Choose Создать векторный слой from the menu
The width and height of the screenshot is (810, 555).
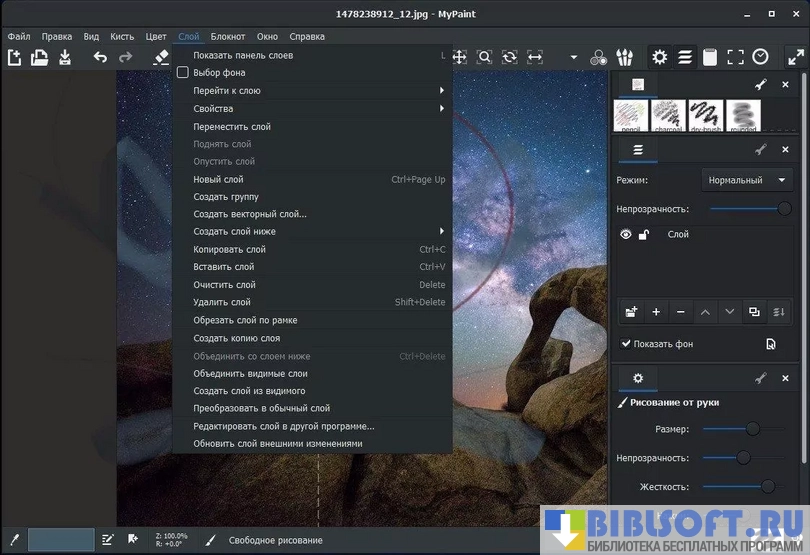pyautogui.click(x=249, y=214)
